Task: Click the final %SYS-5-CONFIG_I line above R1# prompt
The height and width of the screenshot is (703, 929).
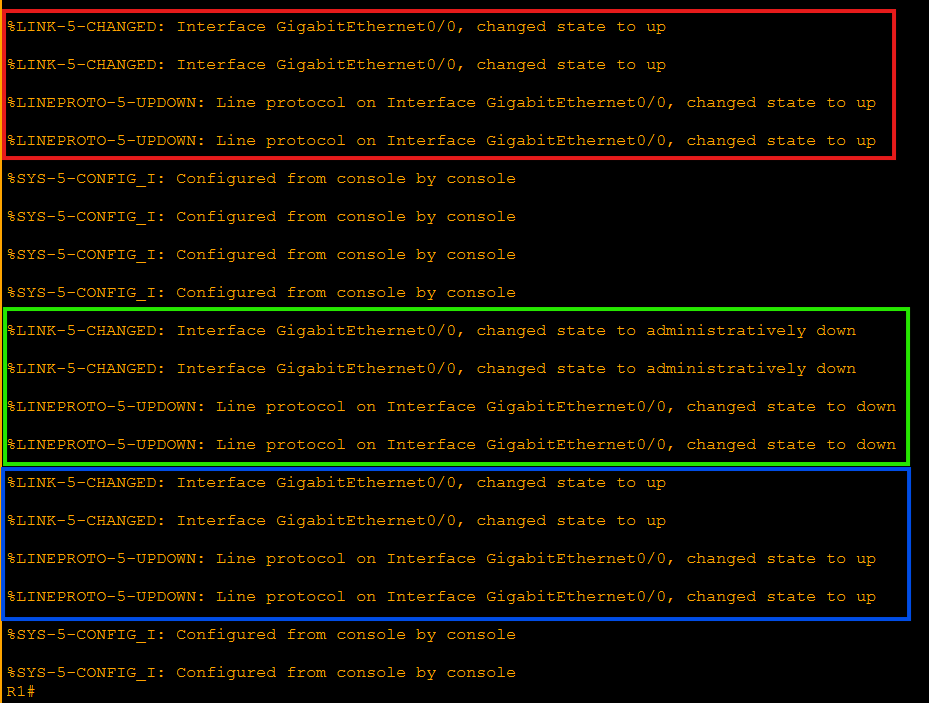Action: [x=261, y=673]
